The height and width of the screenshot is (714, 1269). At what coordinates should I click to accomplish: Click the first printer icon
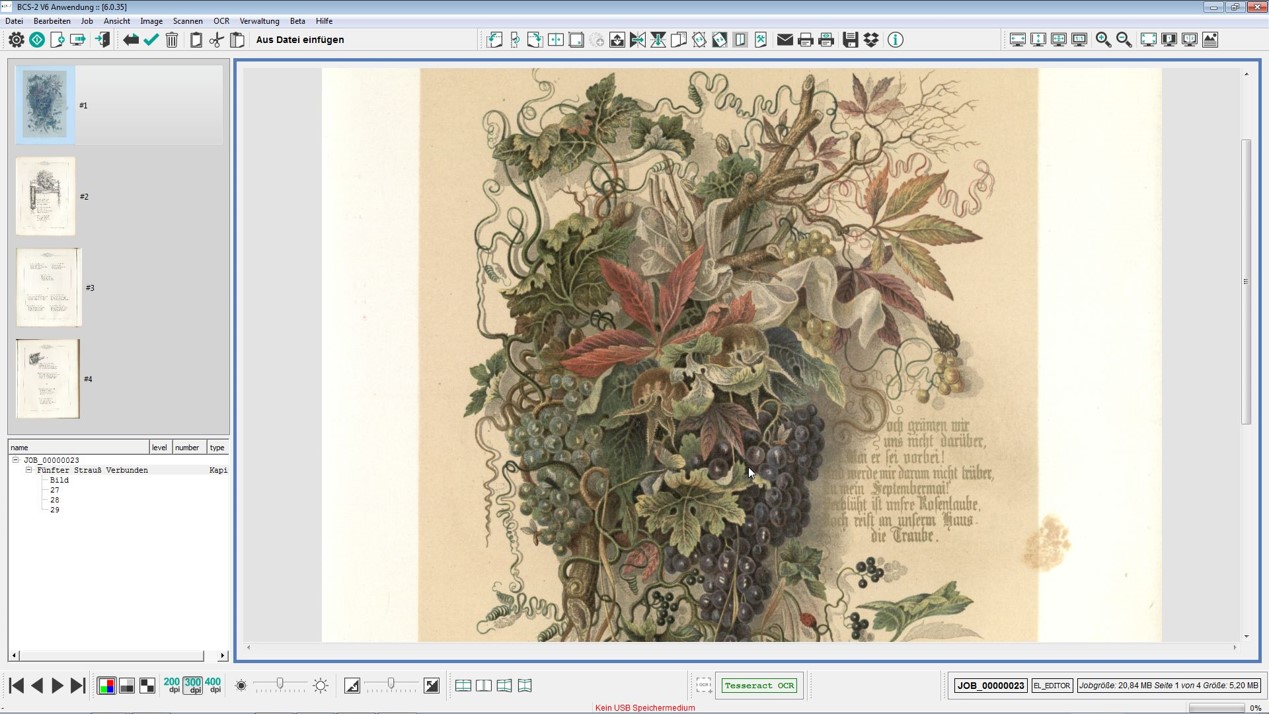pos(805,40)
